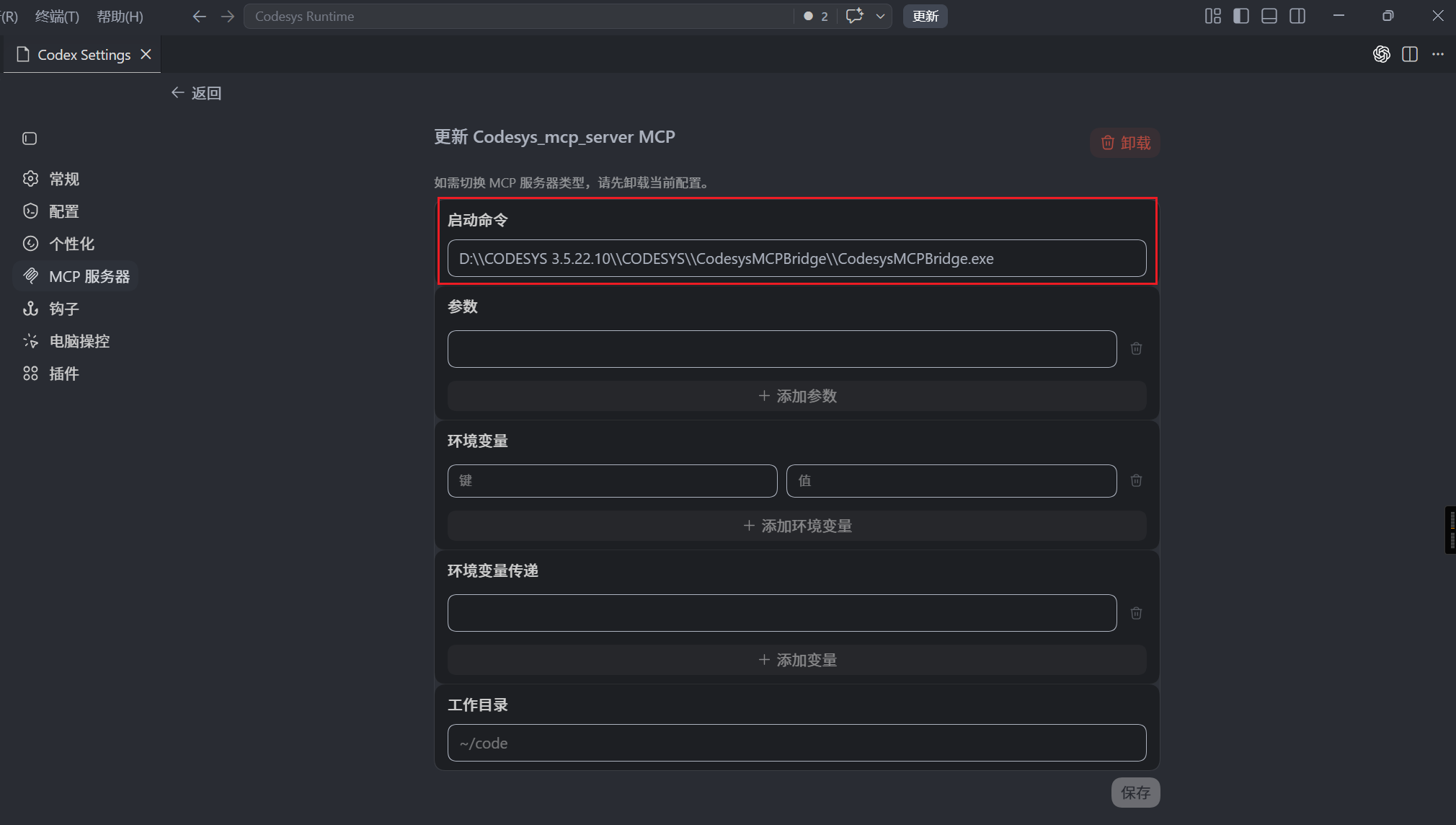
Task: Select the MCP 服务器 section
Action: [x=76, y=276]
